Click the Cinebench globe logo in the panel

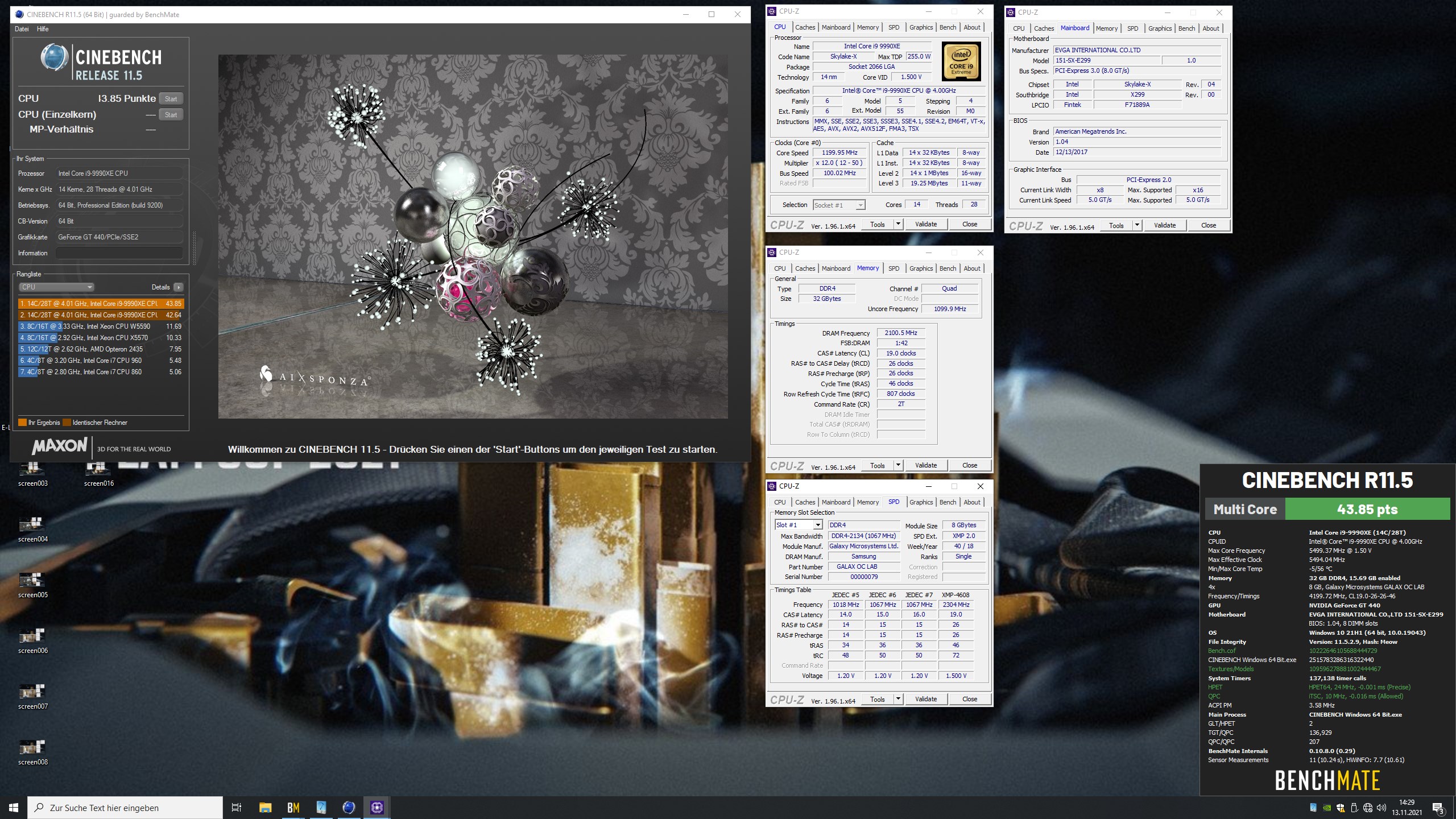tap(55, 57)
